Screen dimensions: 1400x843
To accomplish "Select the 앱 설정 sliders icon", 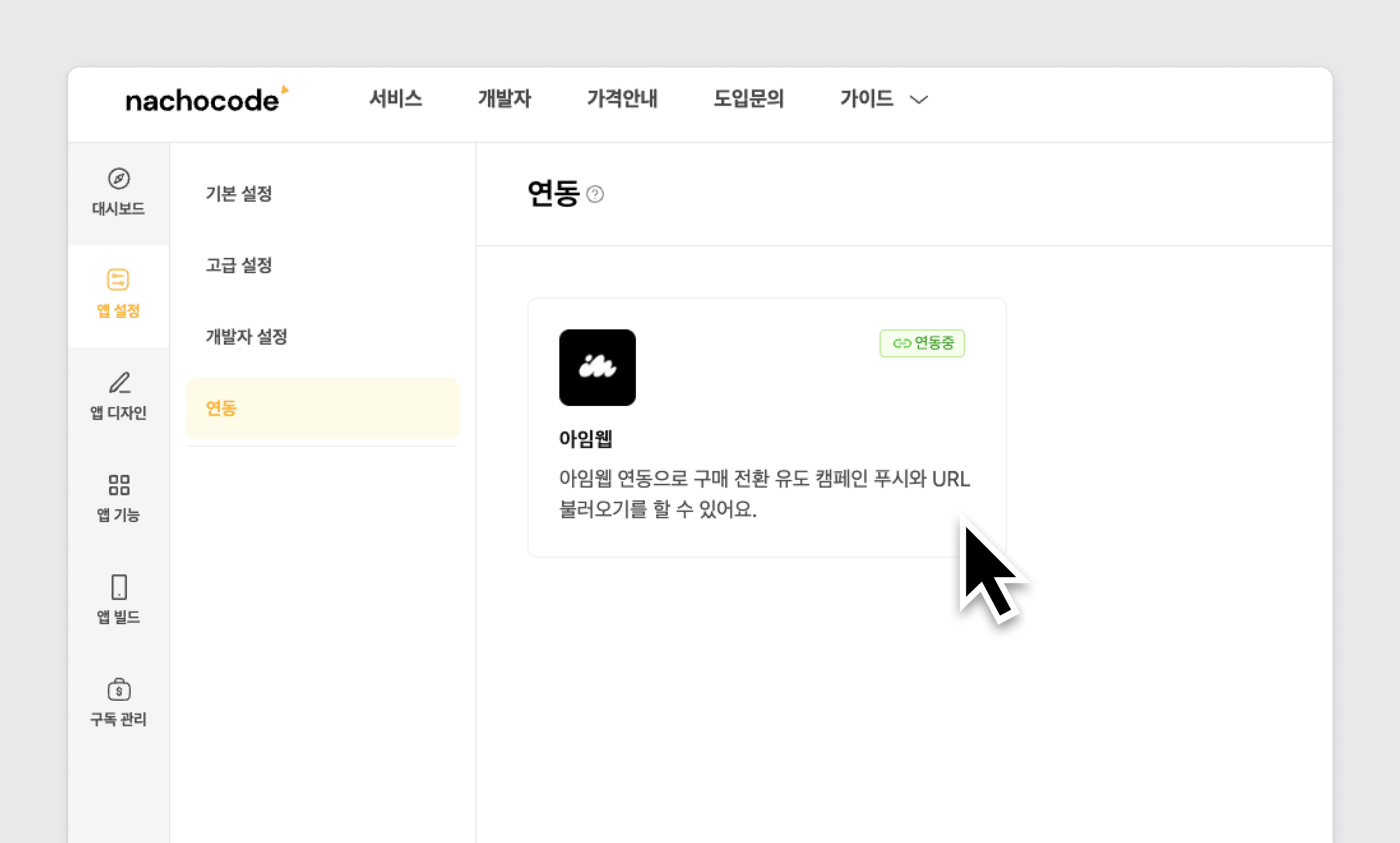I will 118,279.
